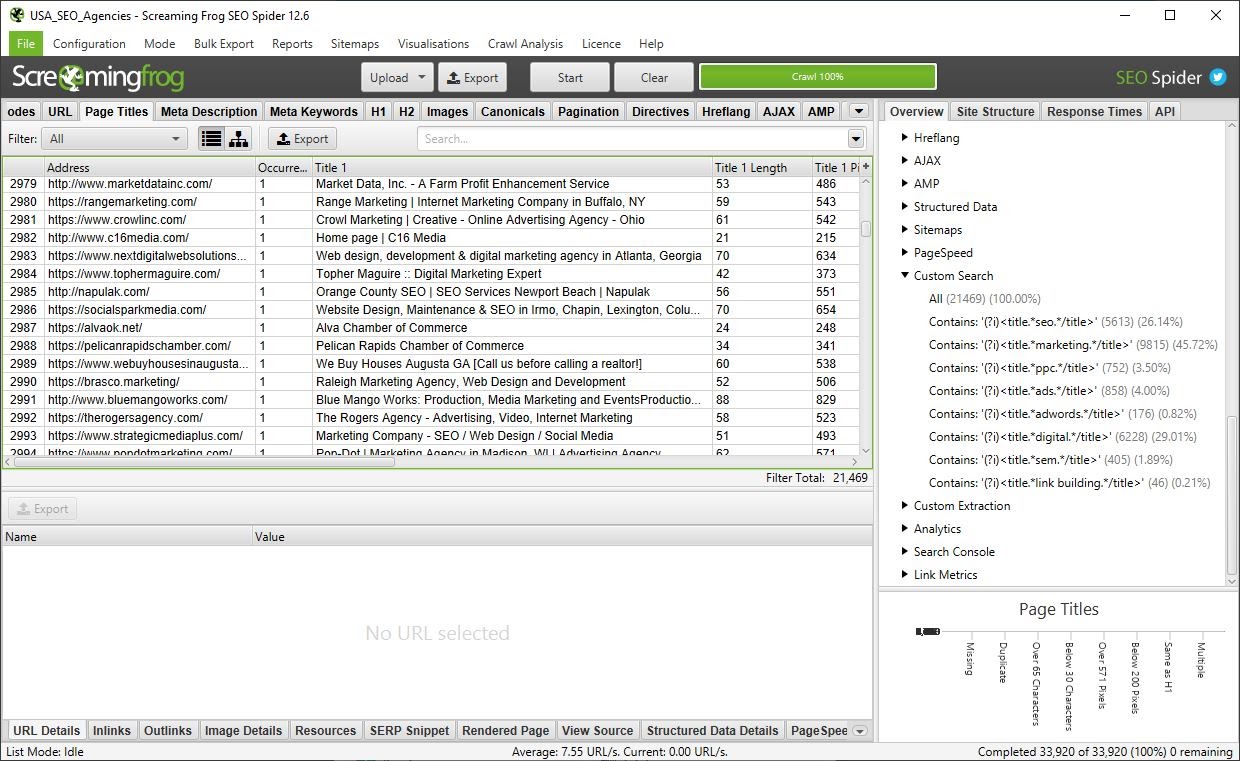
Task: Select the list view icon near the Filter
Action: point(211,138)
